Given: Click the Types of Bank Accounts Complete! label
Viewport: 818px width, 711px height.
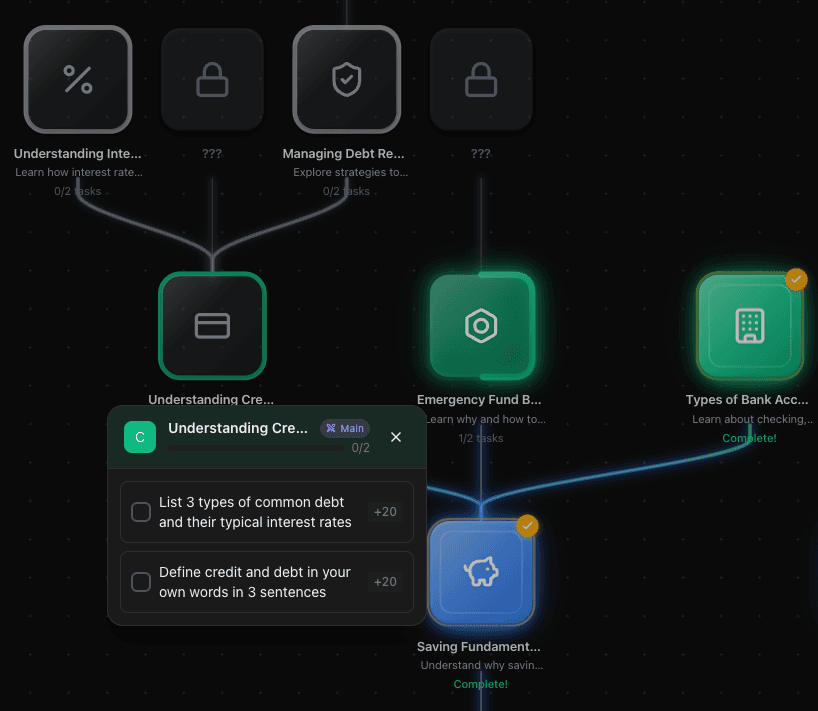Looking at the screenshot, I should click(x=749, y=438).
